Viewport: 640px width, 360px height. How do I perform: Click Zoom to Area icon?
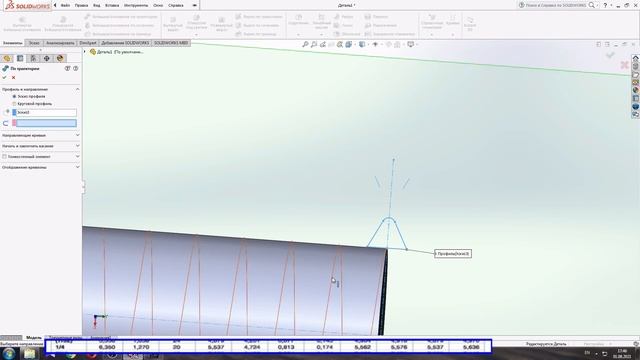(313, 44)
